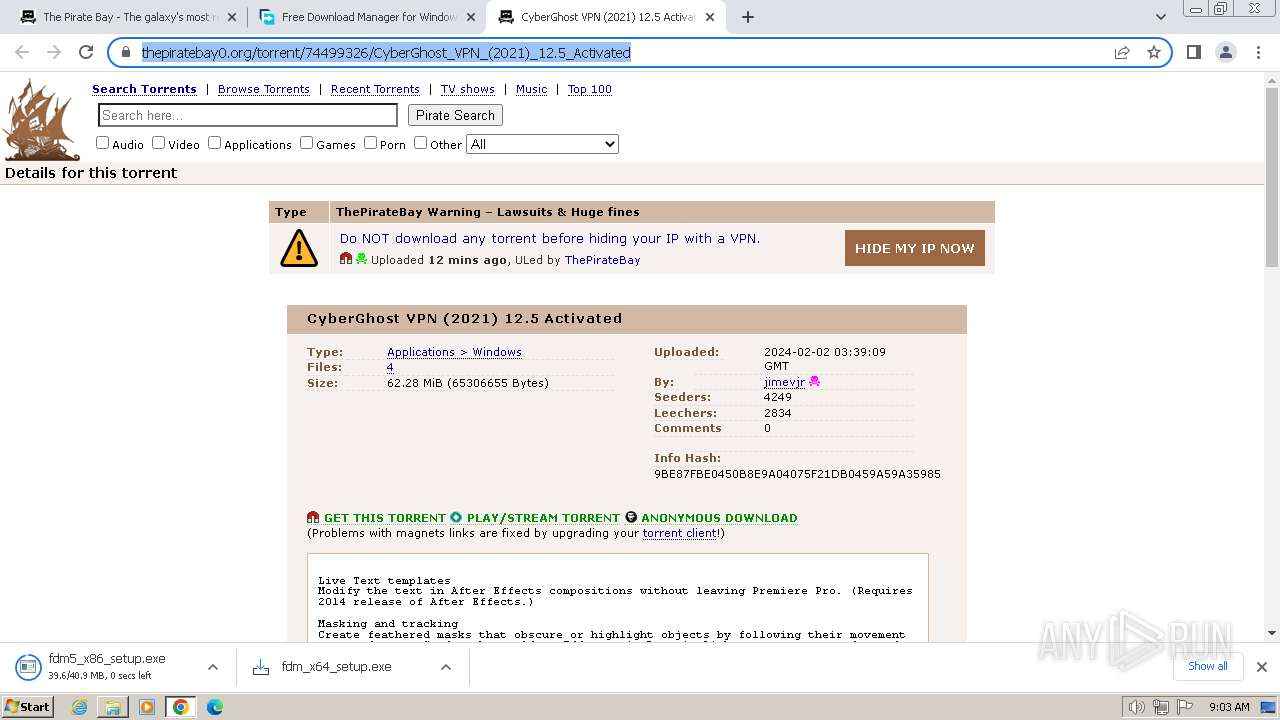Open the All category dropdown
The height and width of the screenshot is (720, 1280).
tap(543, 144)
